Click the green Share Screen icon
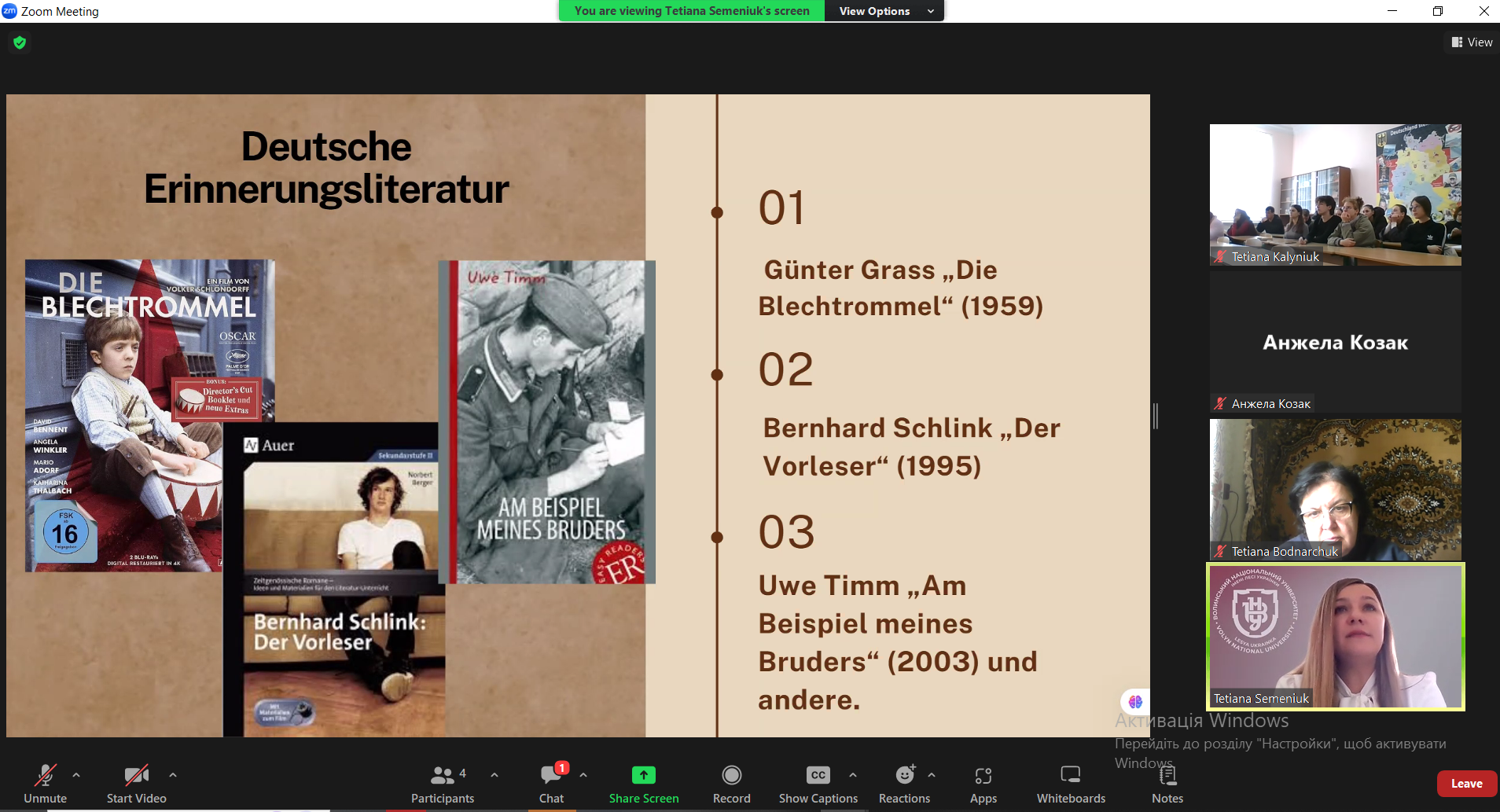Image resolution: width=1500 pixels, height=812 pixels. point(643,775)
